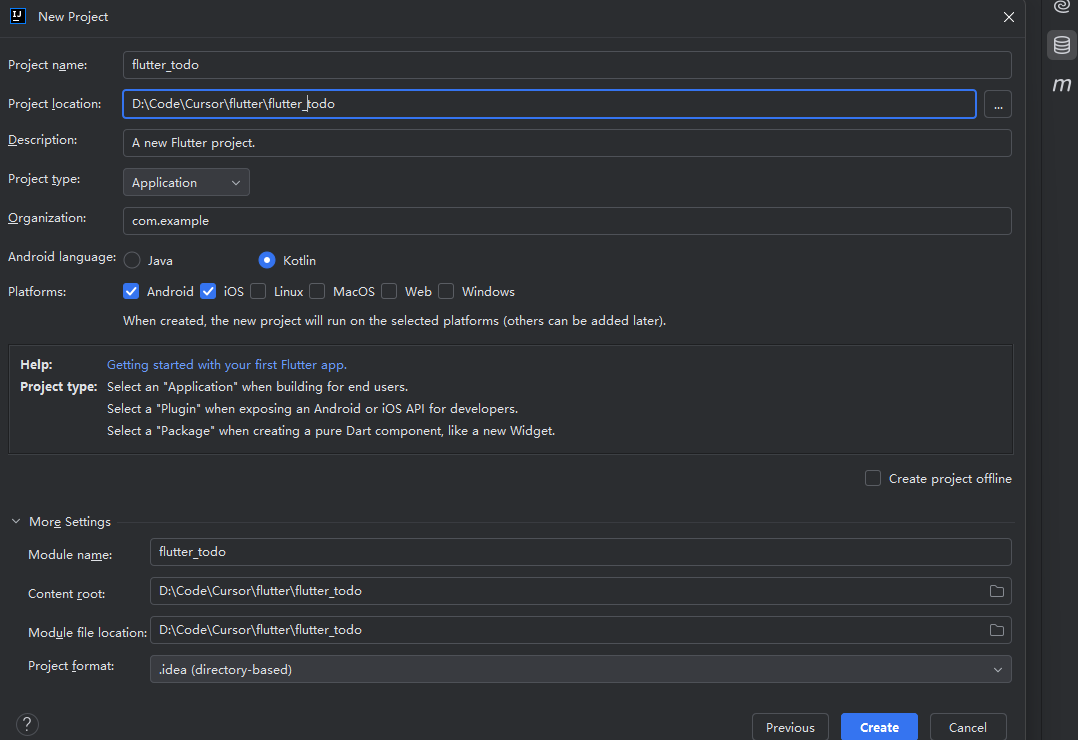Focus the Project name field
This screenshot has height=740, width=1078.
567,65
